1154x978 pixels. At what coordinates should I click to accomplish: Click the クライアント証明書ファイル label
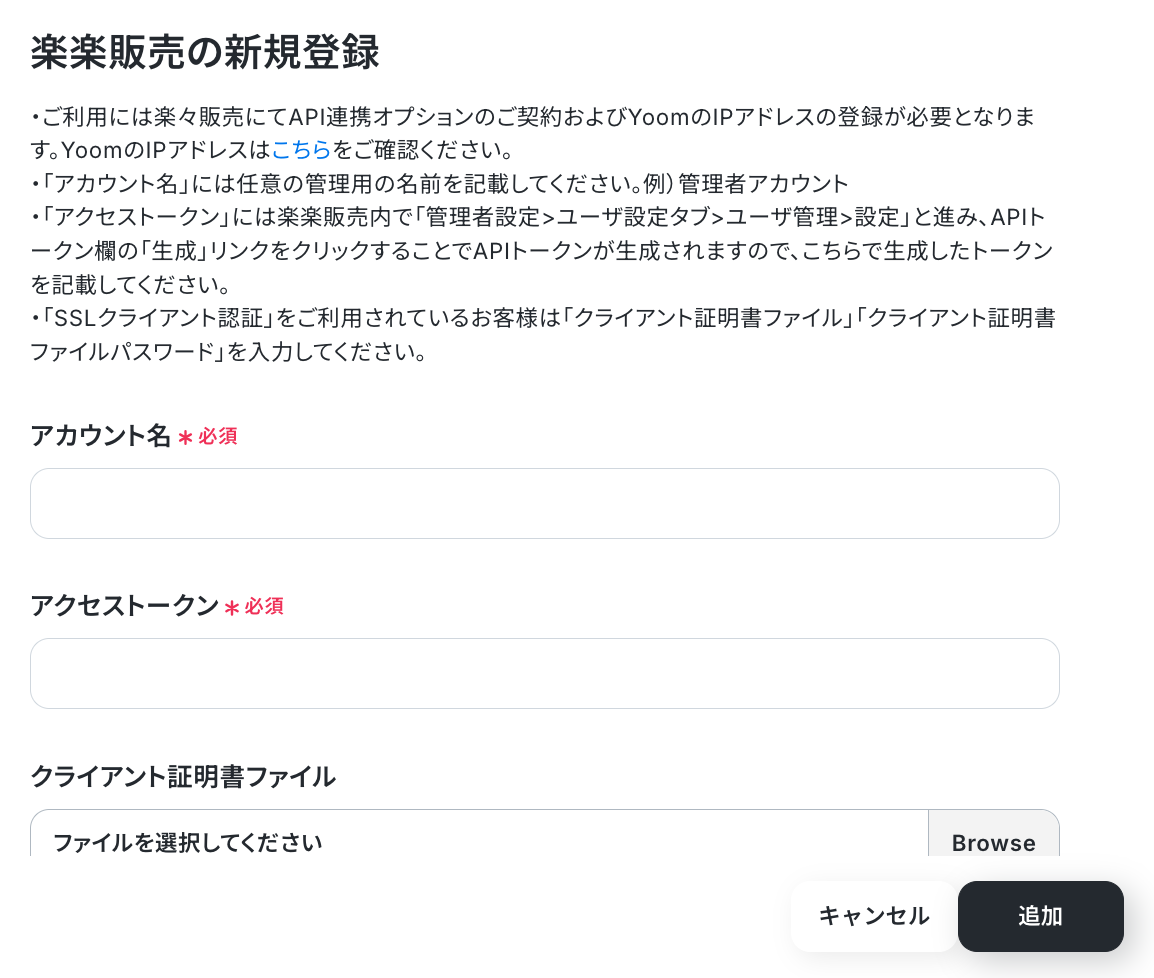pyautogui.click(x=183, y=776)
